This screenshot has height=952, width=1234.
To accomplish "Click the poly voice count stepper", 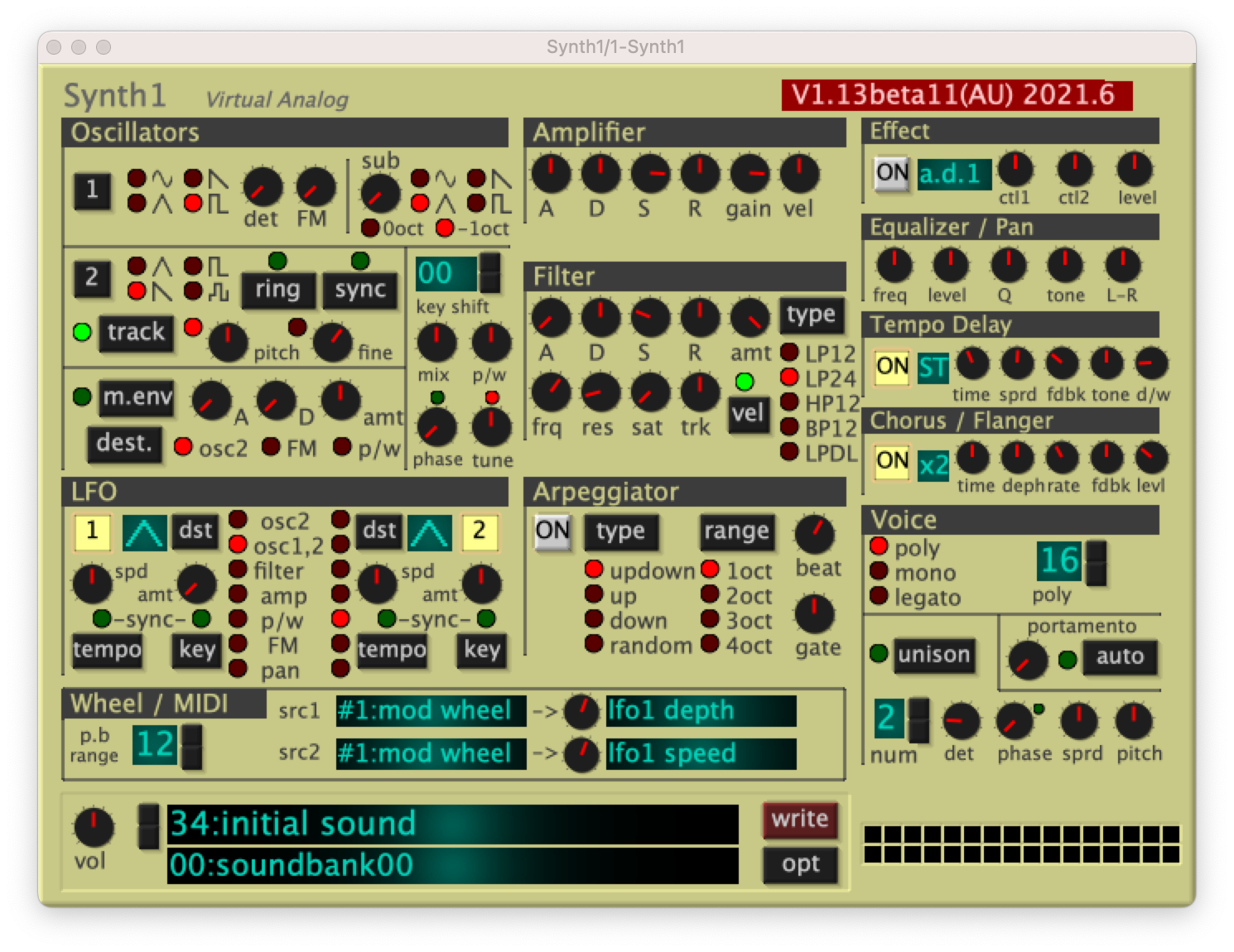I will coord(1096,563).
